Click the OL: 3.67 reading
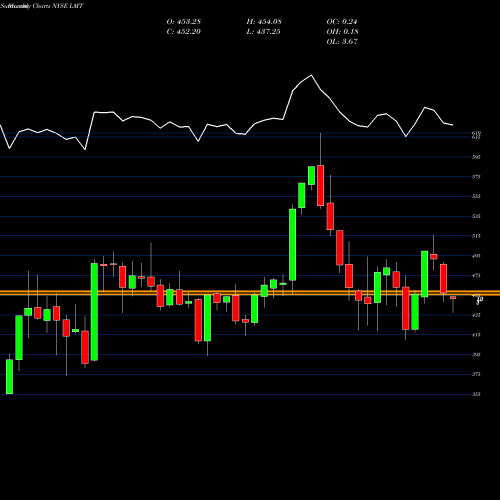The height and width of the screenshot is (500, 500). 342,42
